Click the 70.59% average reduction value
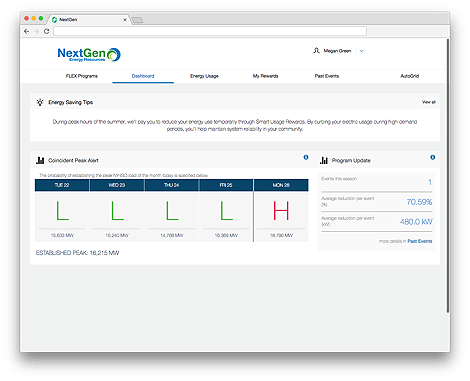This screenshot has width=470, height=381. click(419, 202)
